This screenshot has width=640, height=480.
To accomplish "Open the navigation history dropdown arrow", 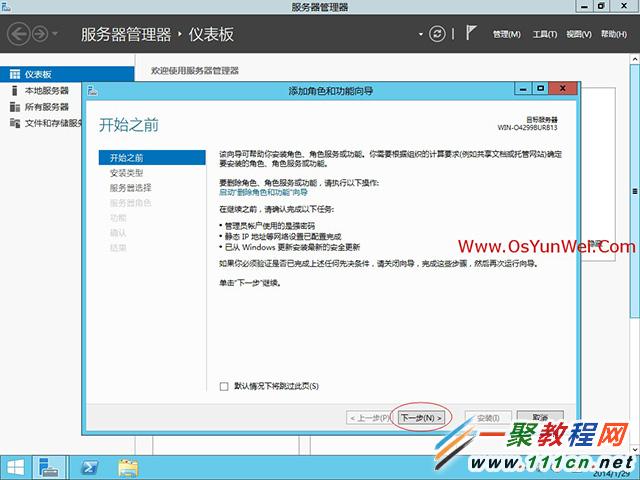I will tap(55, 33).
